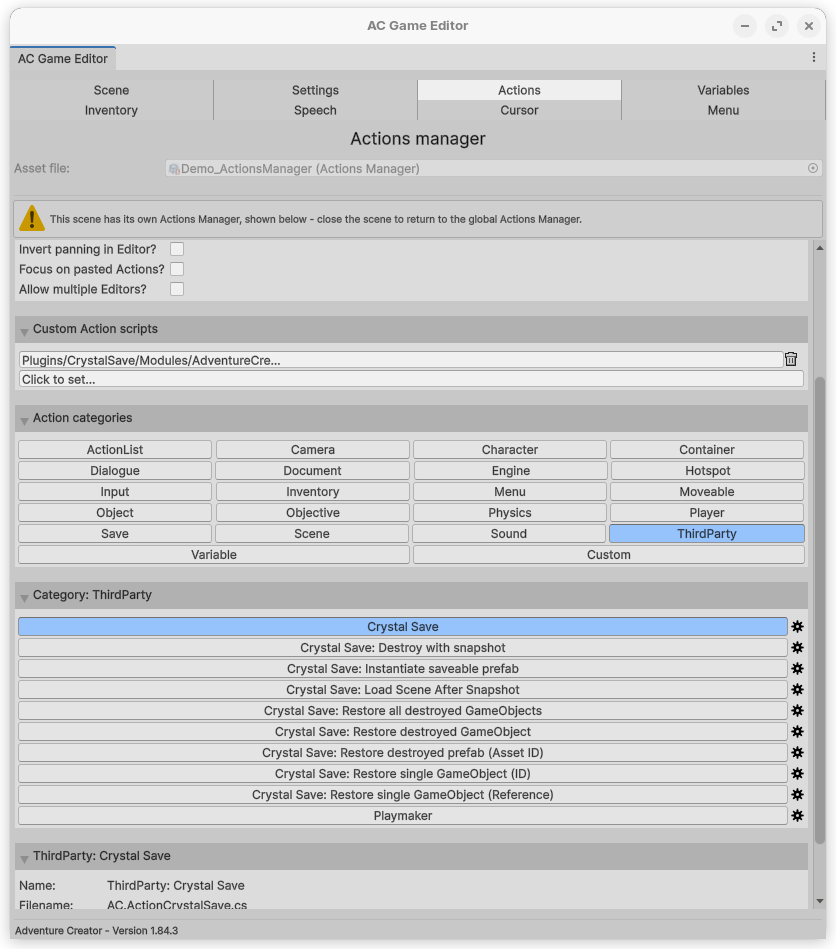Open the three-dot window options menu
Image resolution: width=836 pixels, height=949 pixels.
tap(814, 58)
